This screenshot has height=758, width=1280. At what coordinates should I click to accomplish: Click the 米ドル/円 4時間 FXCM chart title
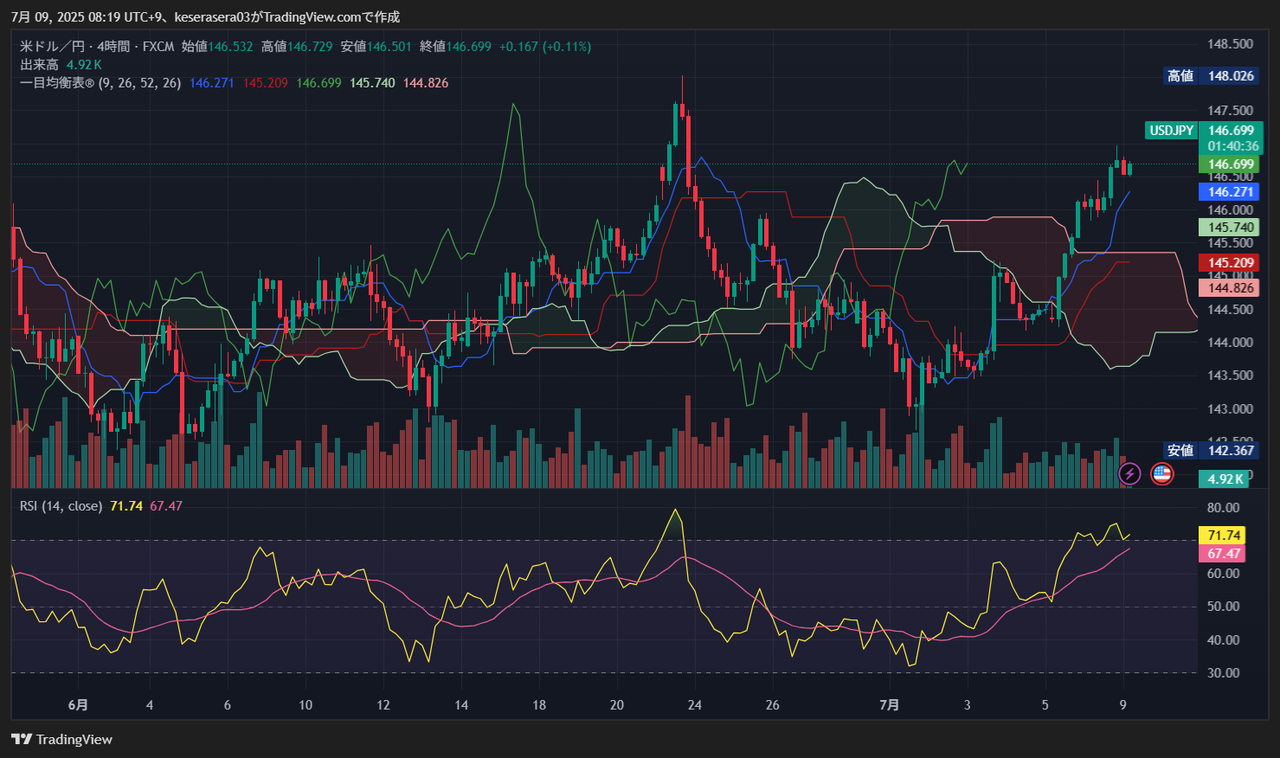(98, 46)
